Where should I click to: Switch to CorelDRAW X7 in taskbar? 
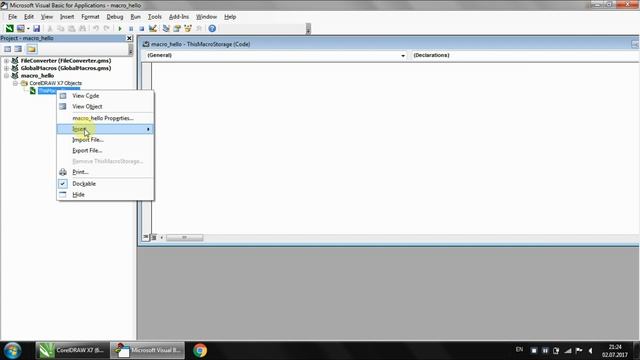coord(72,350)
